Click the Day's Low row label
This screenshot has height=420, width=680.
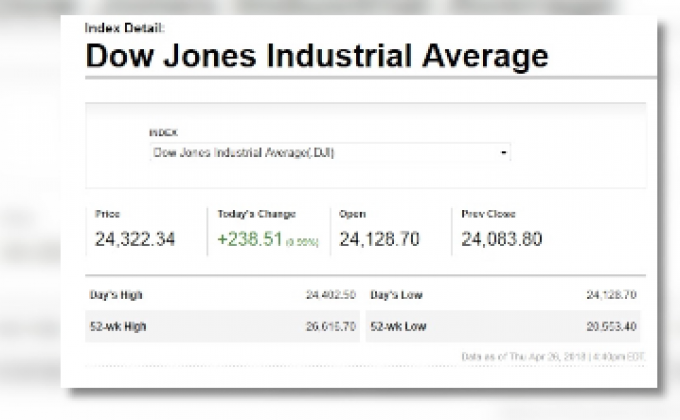[397, 296]
